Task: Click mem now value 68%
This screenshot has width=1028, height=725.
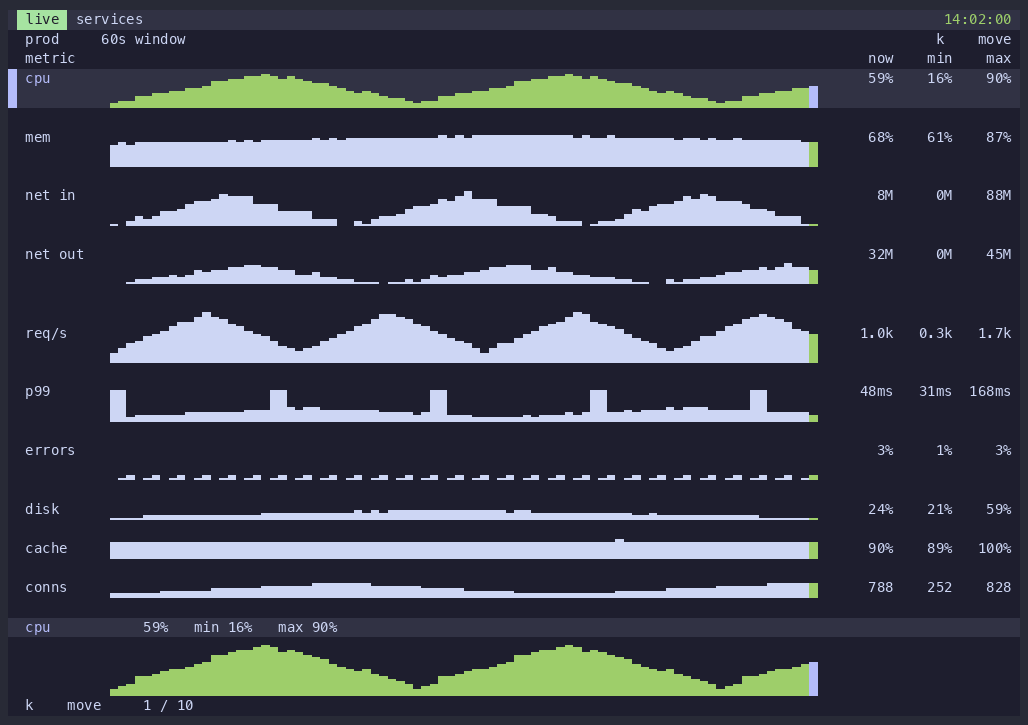Action: tap(880, 138)
